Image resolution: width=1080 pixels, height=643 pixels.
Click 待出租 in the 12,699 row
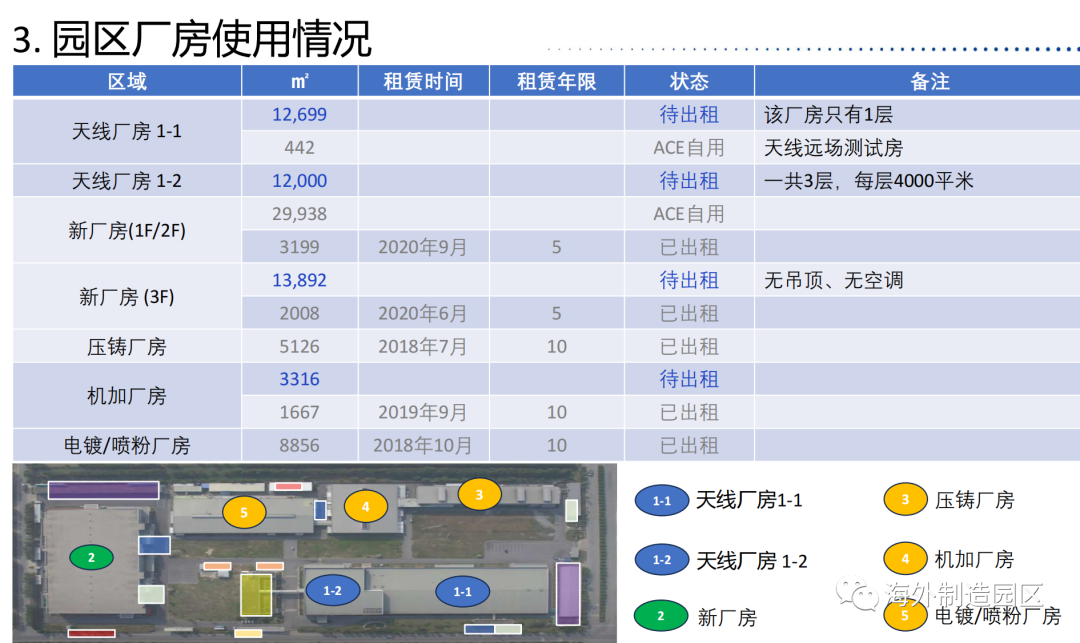tap(689, 114)
